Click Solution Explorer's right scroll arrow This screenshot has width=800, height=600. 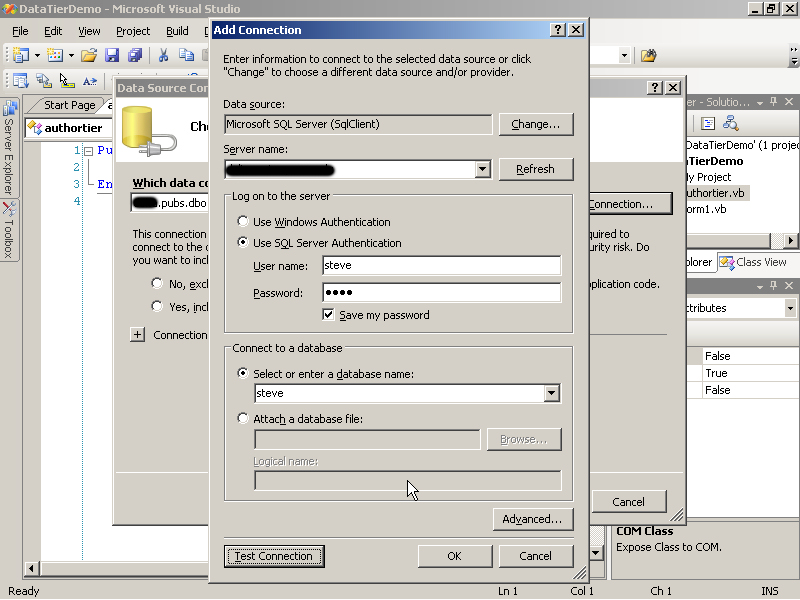791,240
